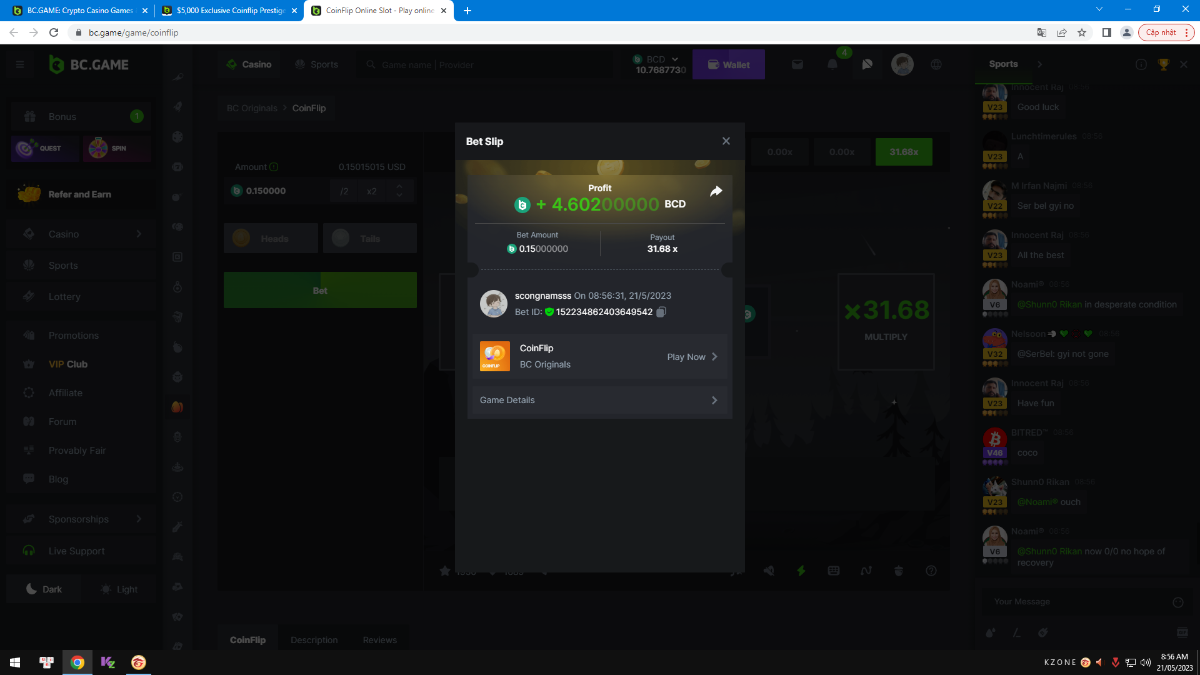Open the notifications bell icon
The height and width of the screenshot is (675, 1200).
[x=832, y=65]
